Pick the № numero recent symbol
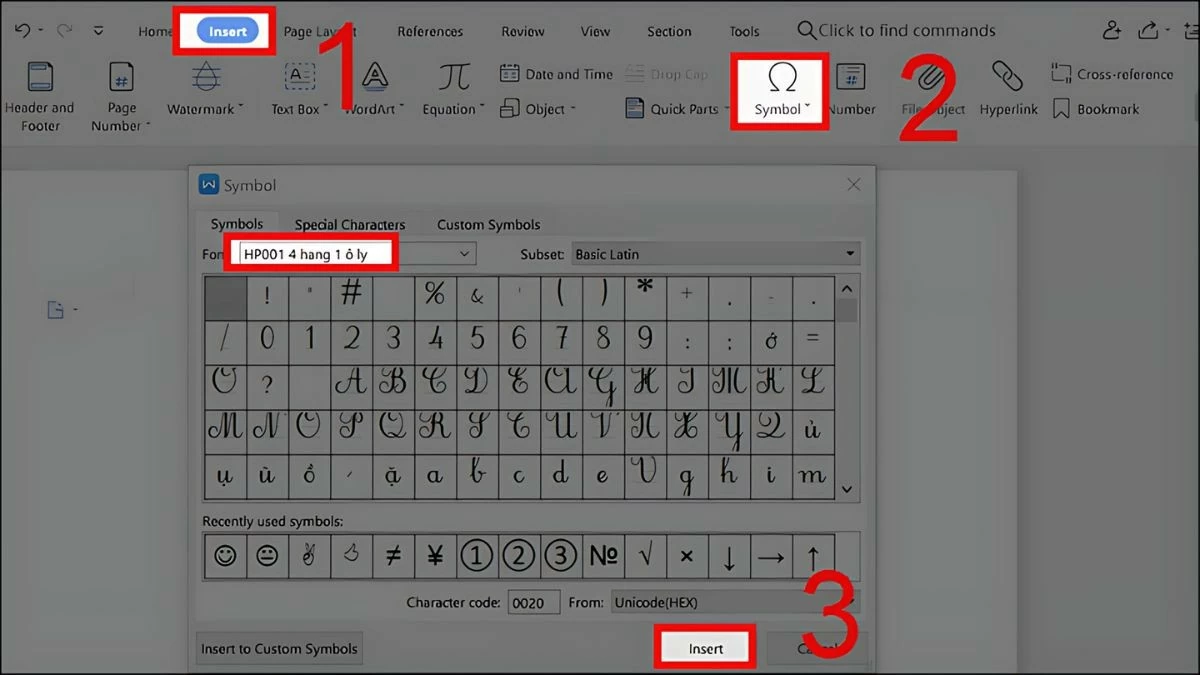 pyautogui.click(x=603, y=556)
